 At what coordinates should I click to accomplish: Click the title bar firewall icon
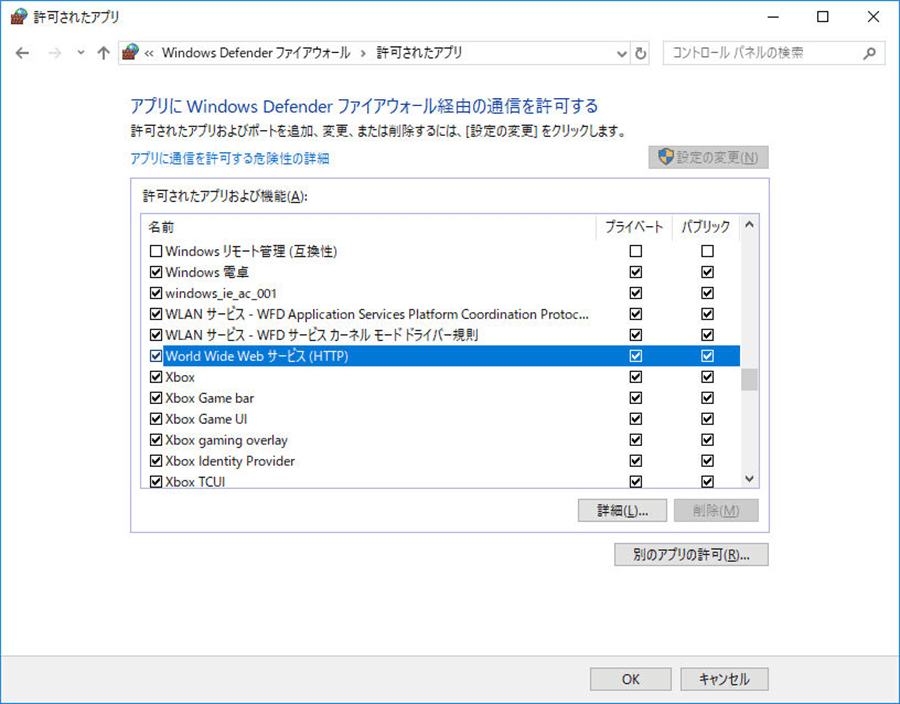pyautogui.click(x=19, y=17)
